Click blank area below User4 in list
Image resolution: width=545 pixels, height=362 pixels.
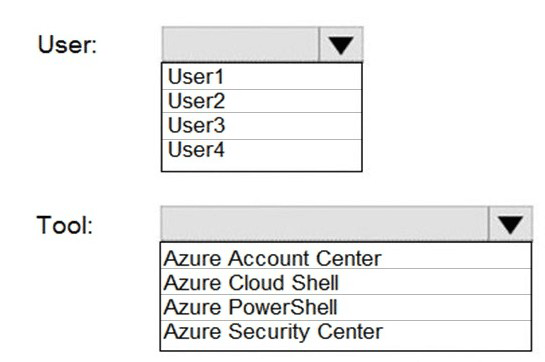pos(262,166)
